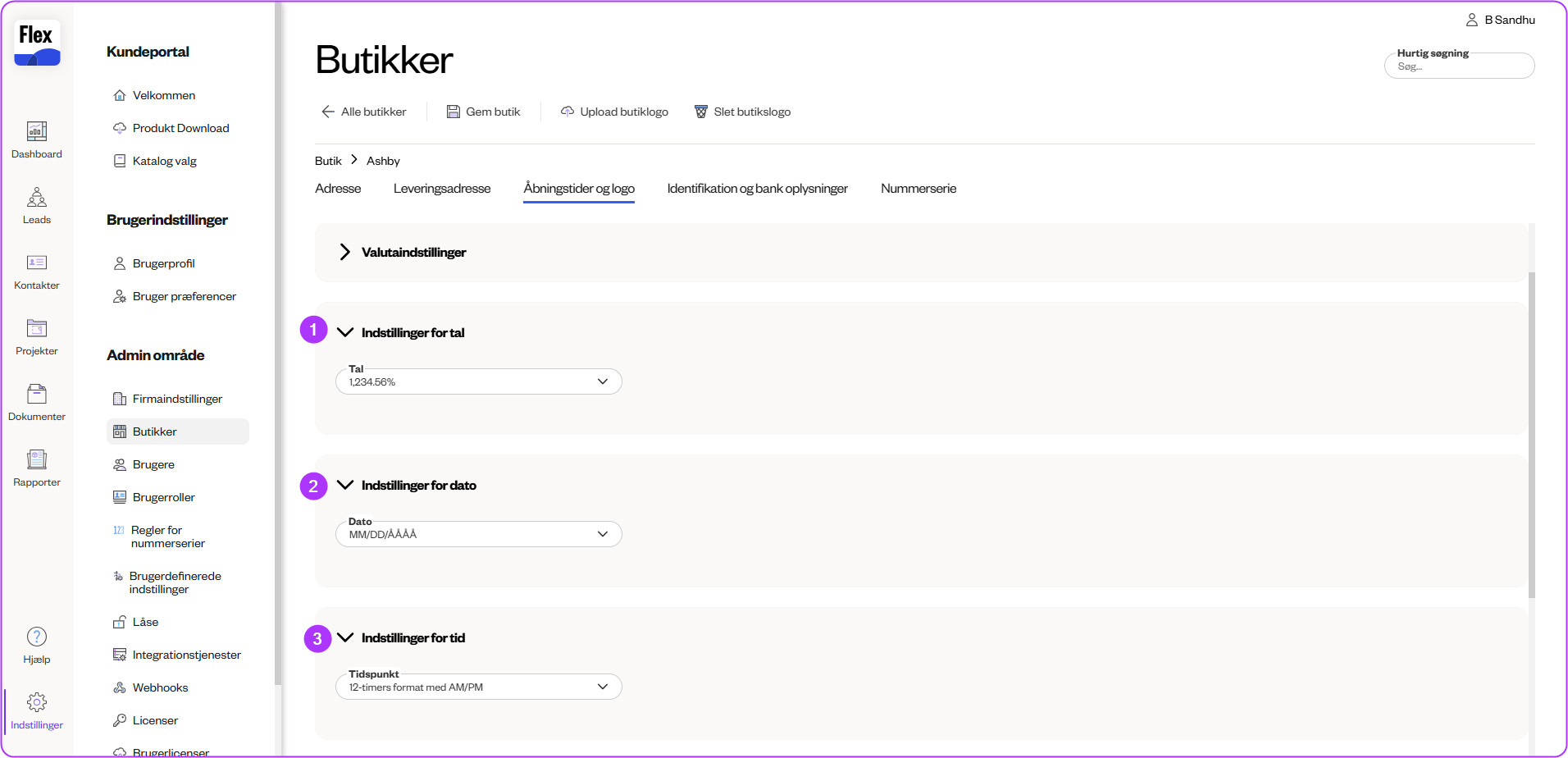Open the Leads section icon

click(x=37, y=197)
